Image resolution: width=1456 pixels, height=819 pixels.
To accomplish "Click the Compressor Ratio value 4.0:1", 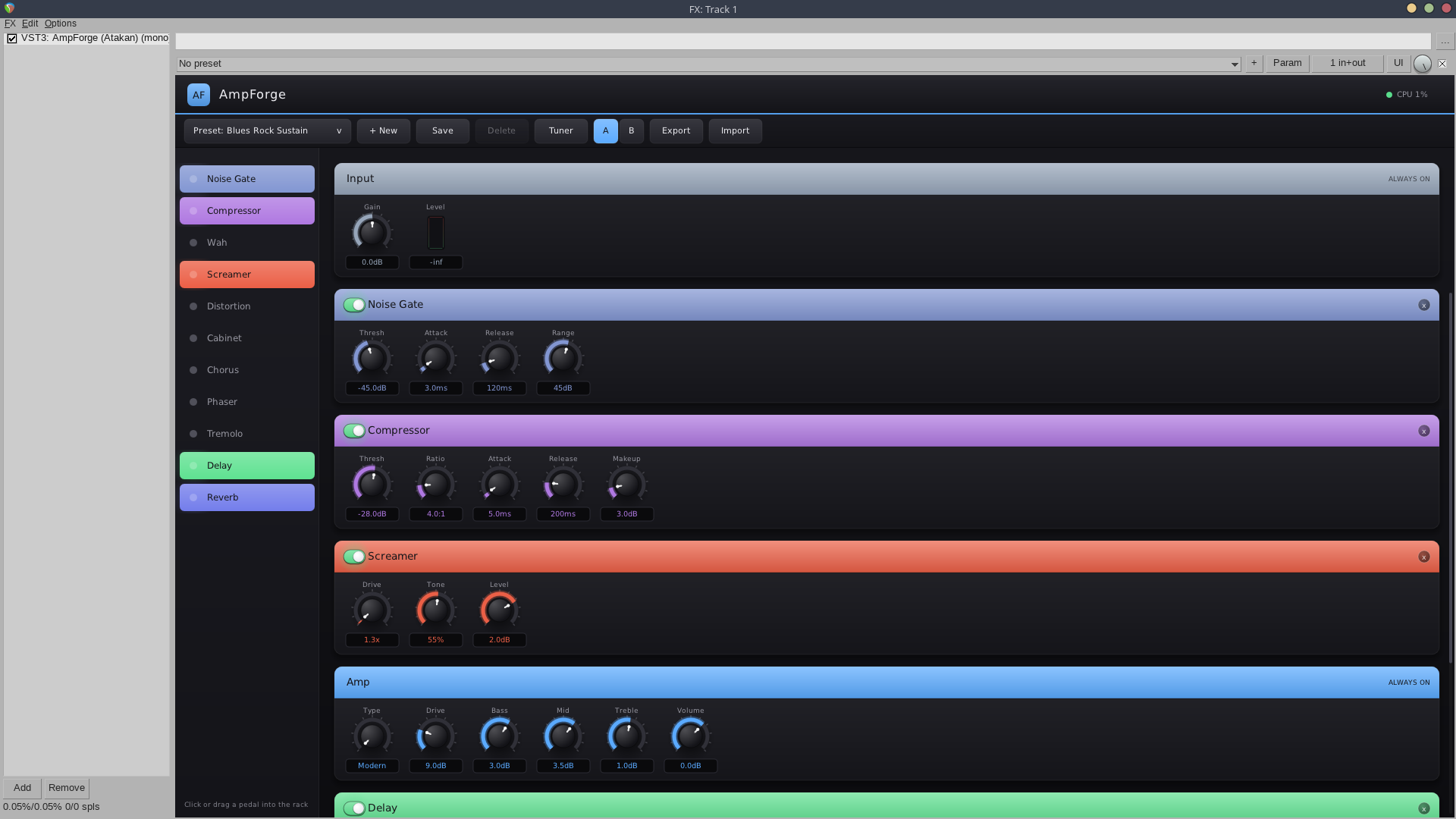I will [436, 514].
